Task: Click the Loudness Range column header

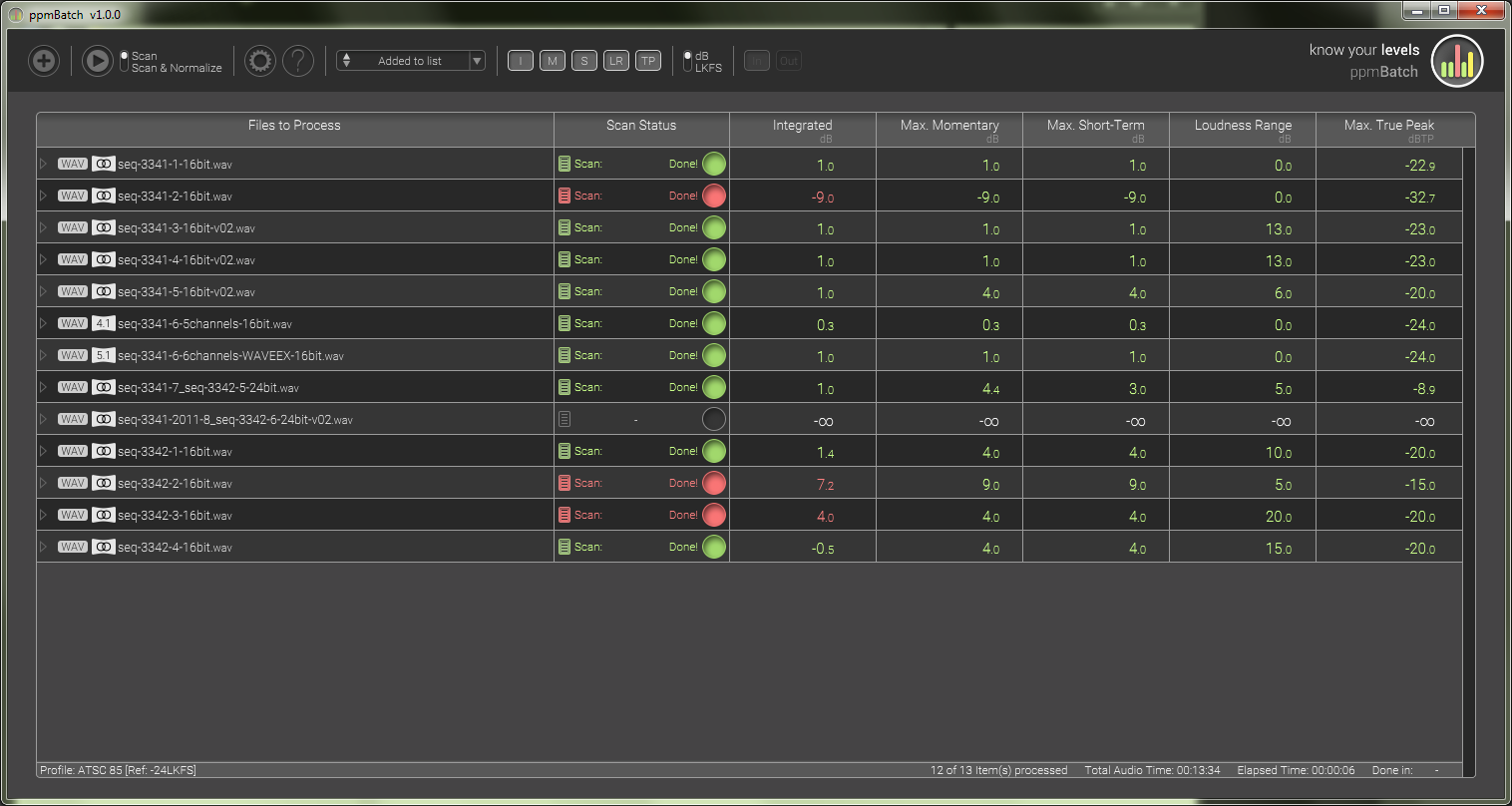Action: pos(1242,126)
